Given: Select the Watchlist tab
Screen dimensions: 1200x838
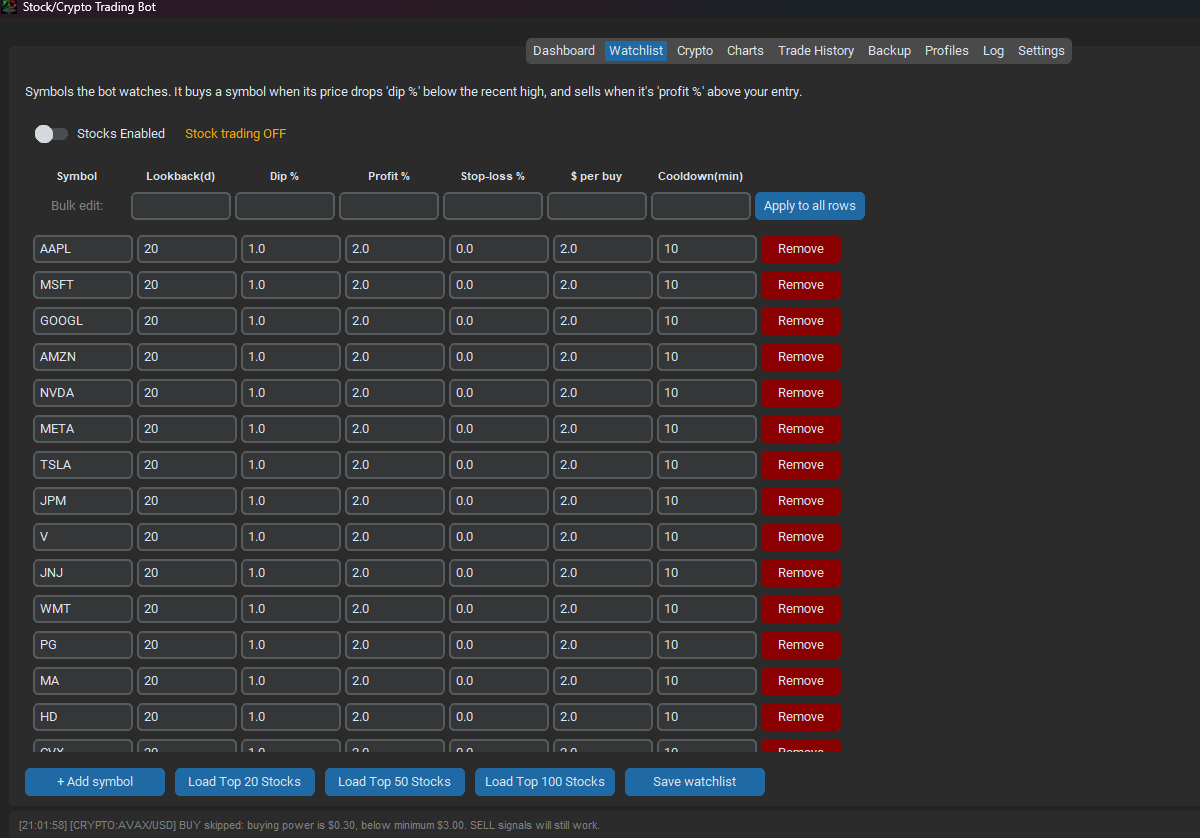Looking at the screenshot, I should point(636,51).
